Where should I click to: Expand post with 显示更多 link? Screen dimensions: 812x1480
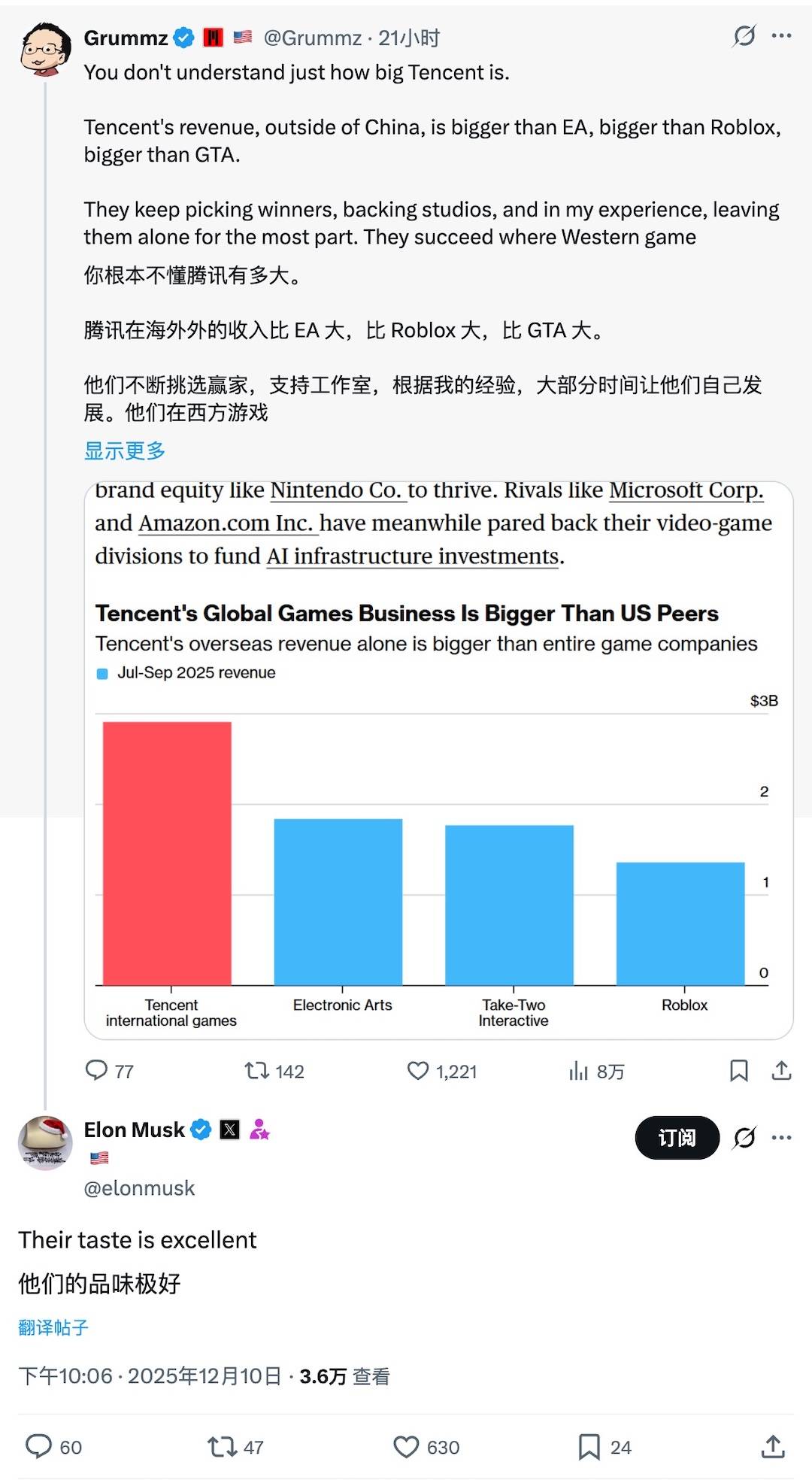(x=125, y=451)
